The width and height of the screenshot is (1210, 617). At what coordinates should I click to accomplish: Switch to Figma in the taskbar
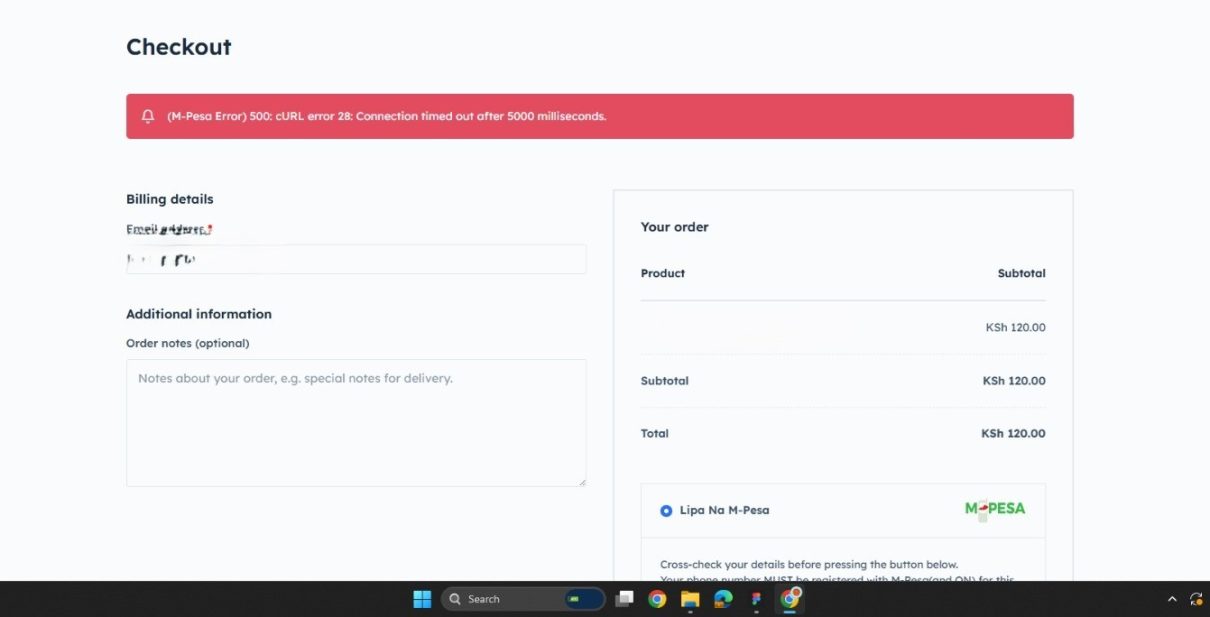(756, 599)
